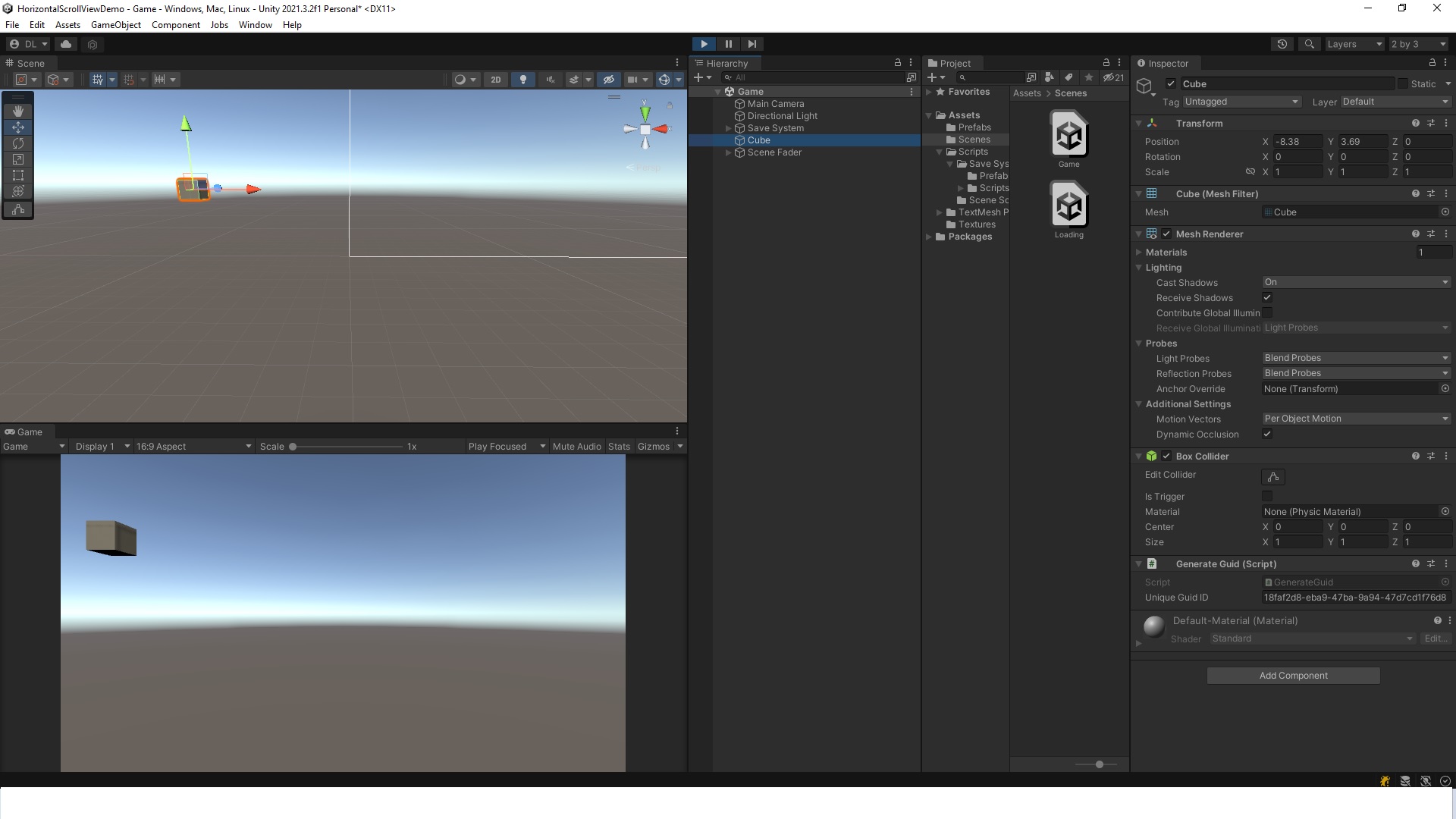Viewport: 1456px width, 819px height.
Task: Open the GameObject menu
Action: 115,25
